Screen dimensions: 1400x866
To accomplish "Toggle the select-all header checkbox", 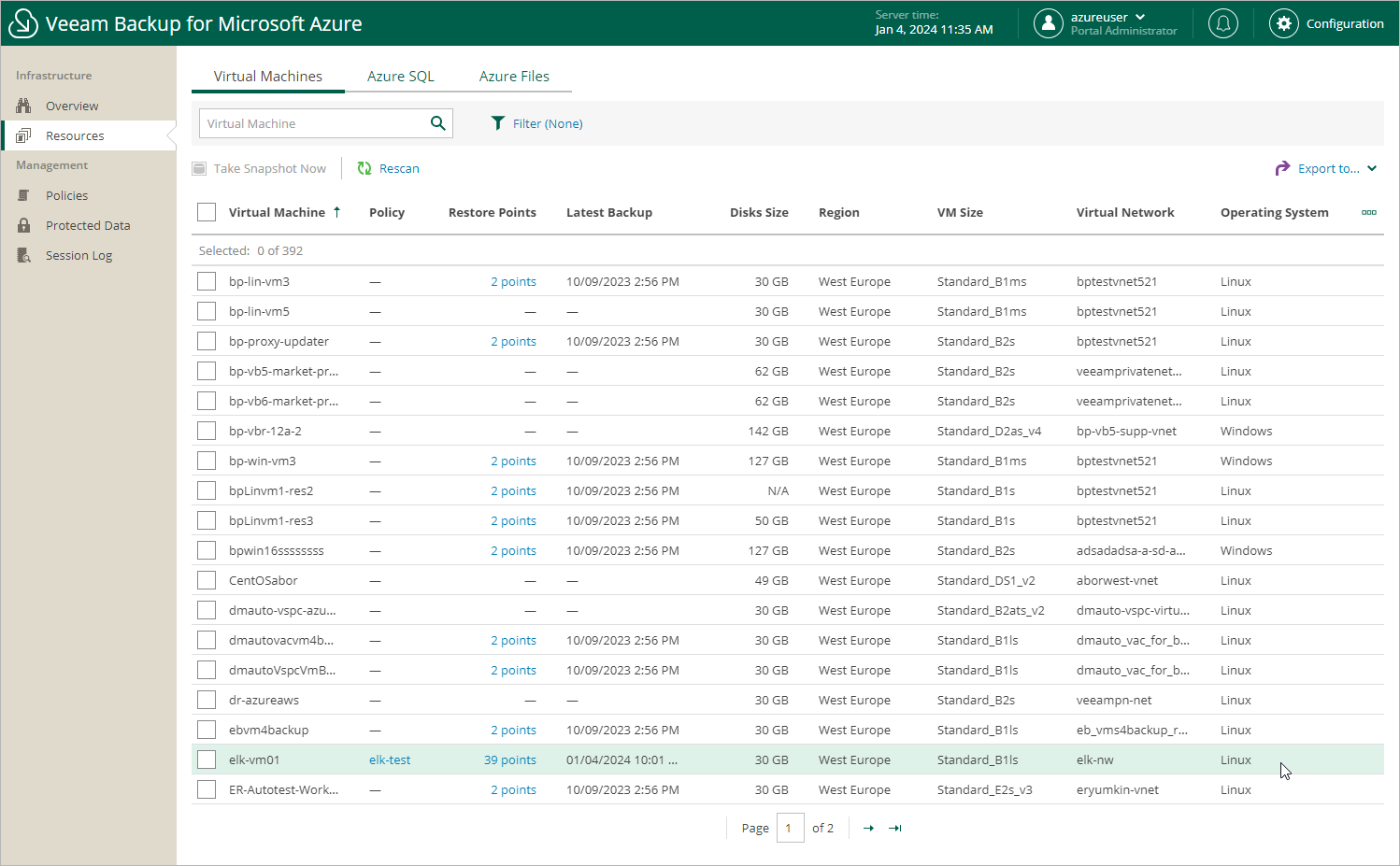I will (207, 212).
